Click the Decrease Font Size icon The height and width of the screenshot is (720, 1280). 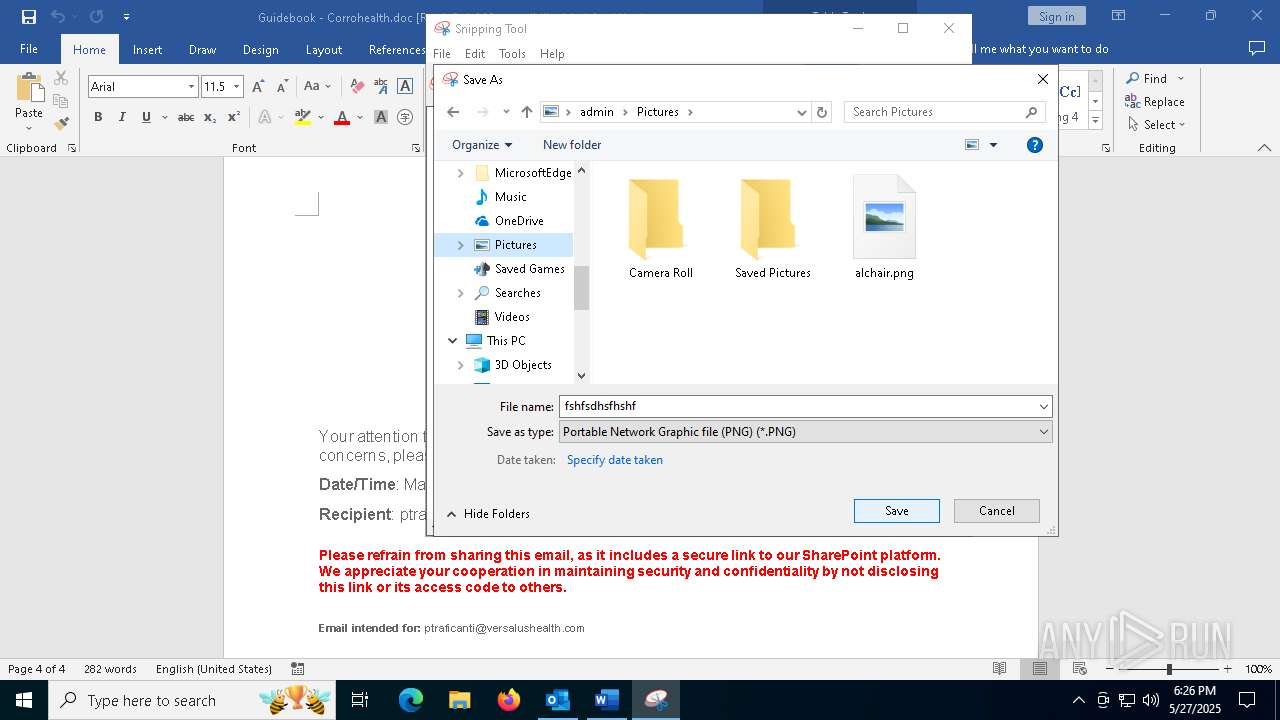[x=282, y=87]
